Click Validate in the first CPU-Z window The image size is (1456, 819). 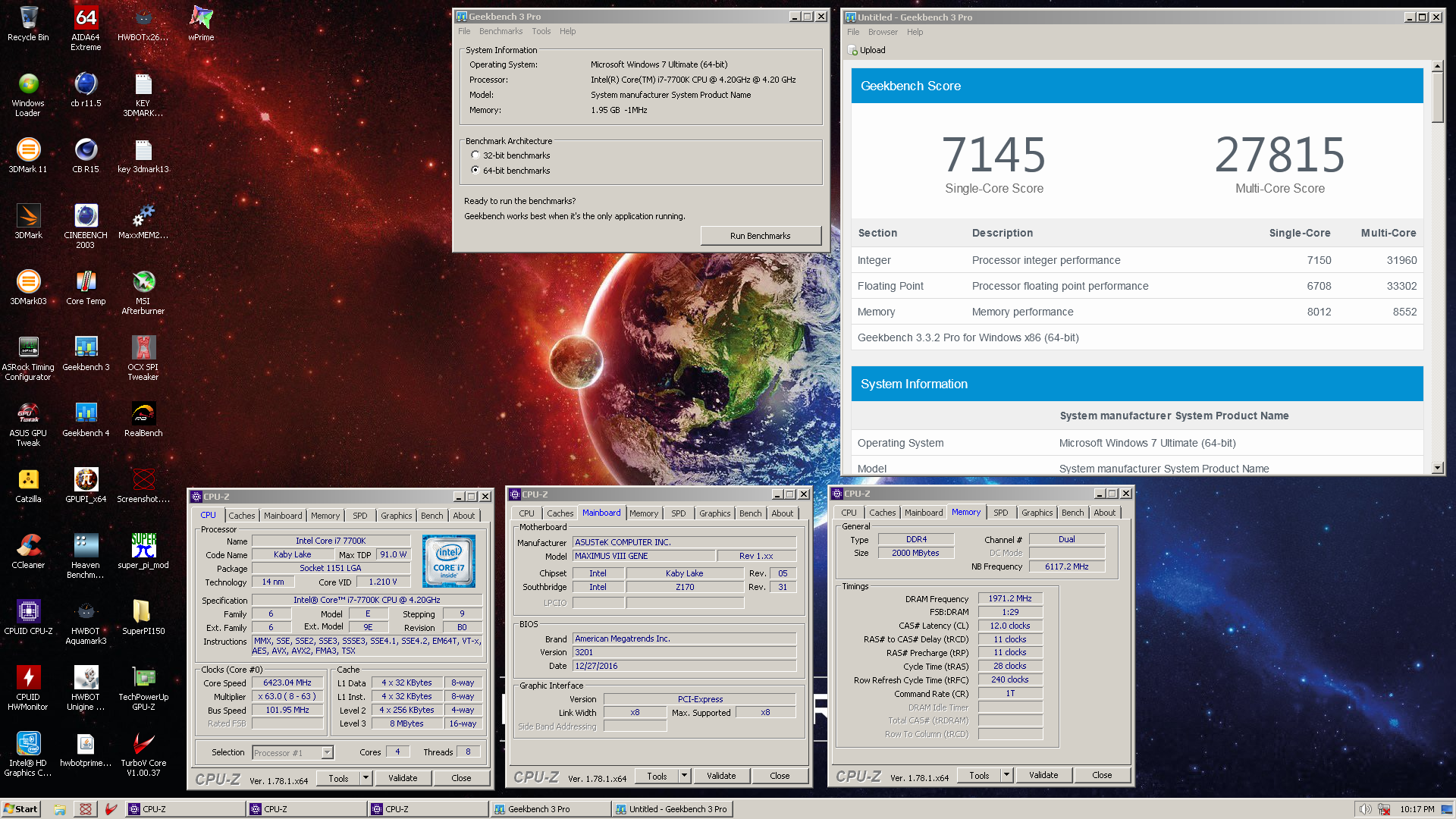click(x=403, y=778)
